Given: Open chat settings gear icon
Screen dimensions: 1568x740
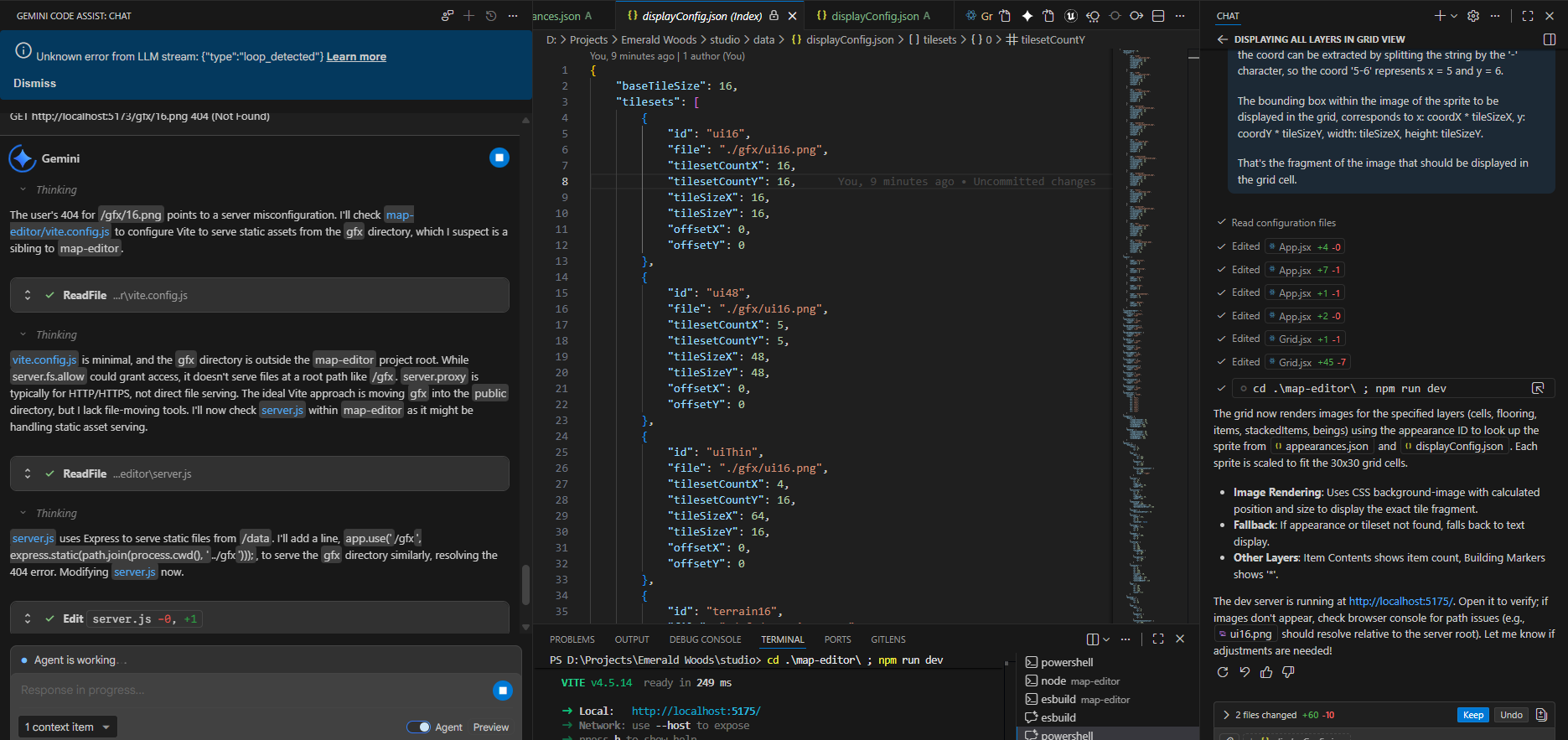Looking at the screenshot, I should click(x=1473, y=16).
